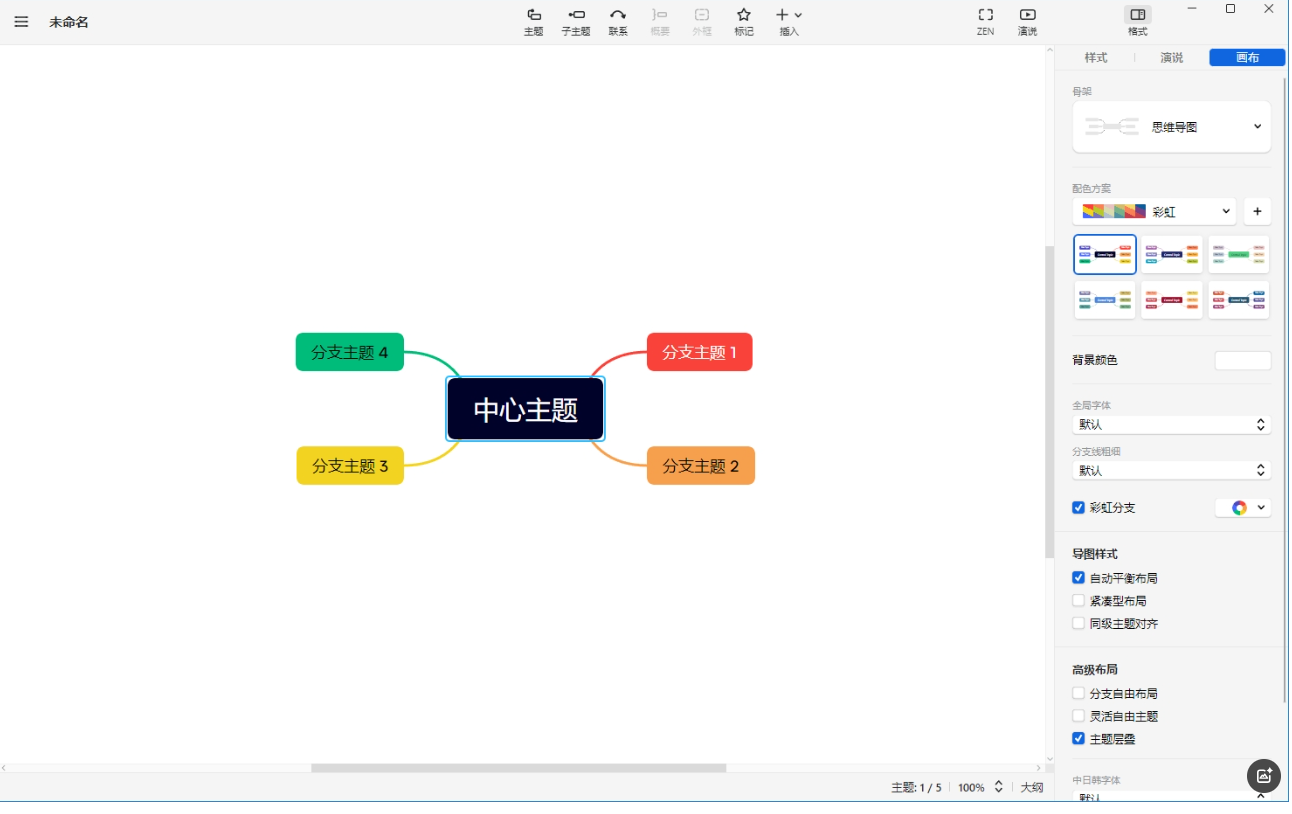Image resolution: width=1292 pixels, height=814 pixels.
Task: Click the 概要 summary tool
Action: tap(660, 22)
